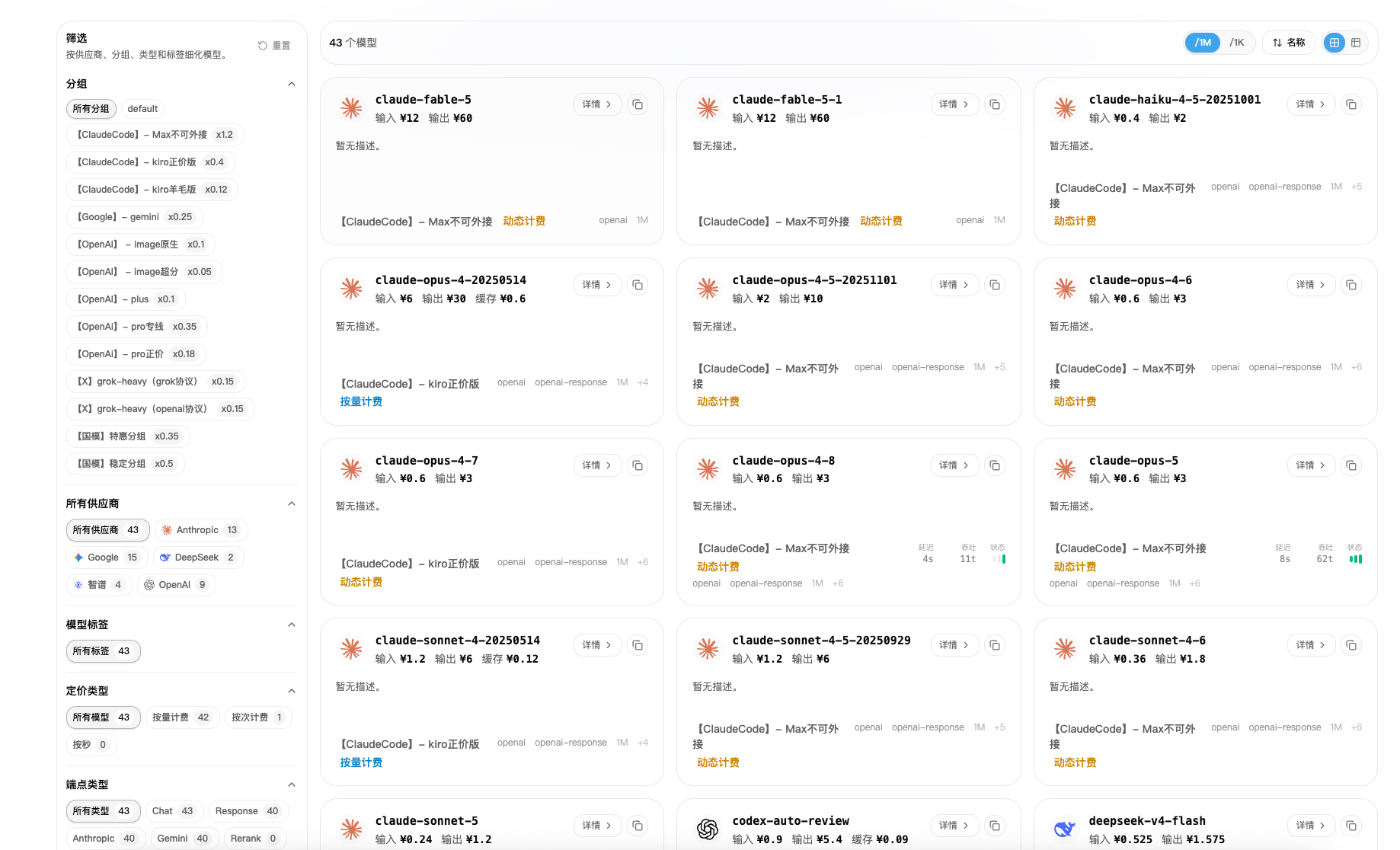
Task: Filter pricing type 按量计费 42
Action: pos(181,717)
